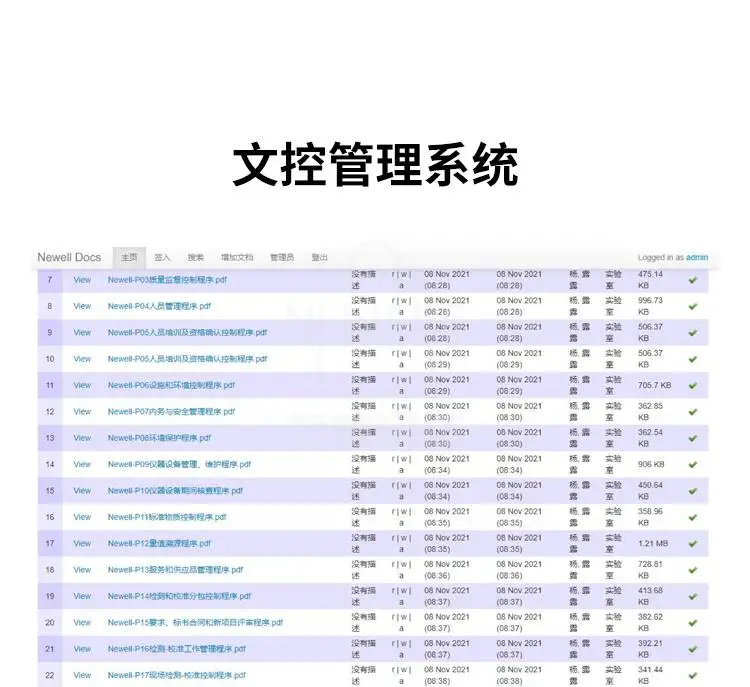
Task: Click View for row 18
Action: coord(82,570)
